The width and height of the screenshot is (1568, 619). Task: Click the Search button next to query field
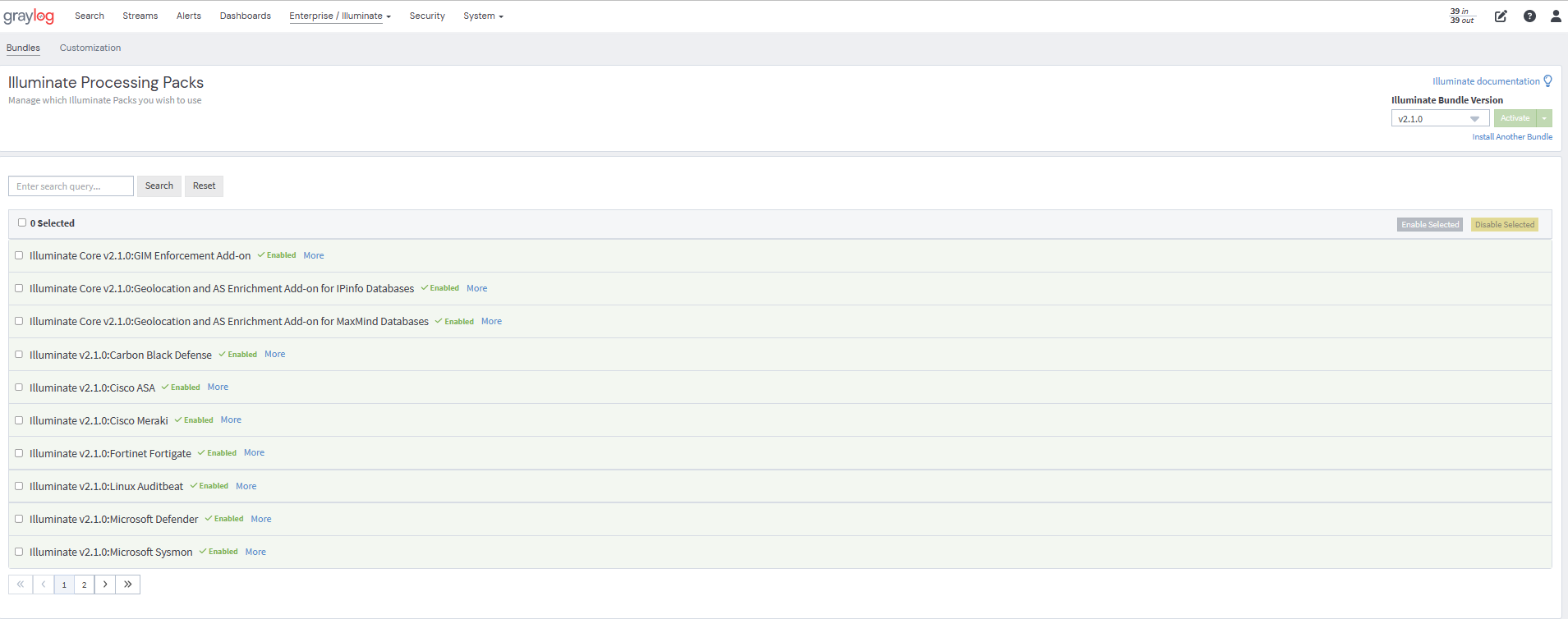click(159, 186)
